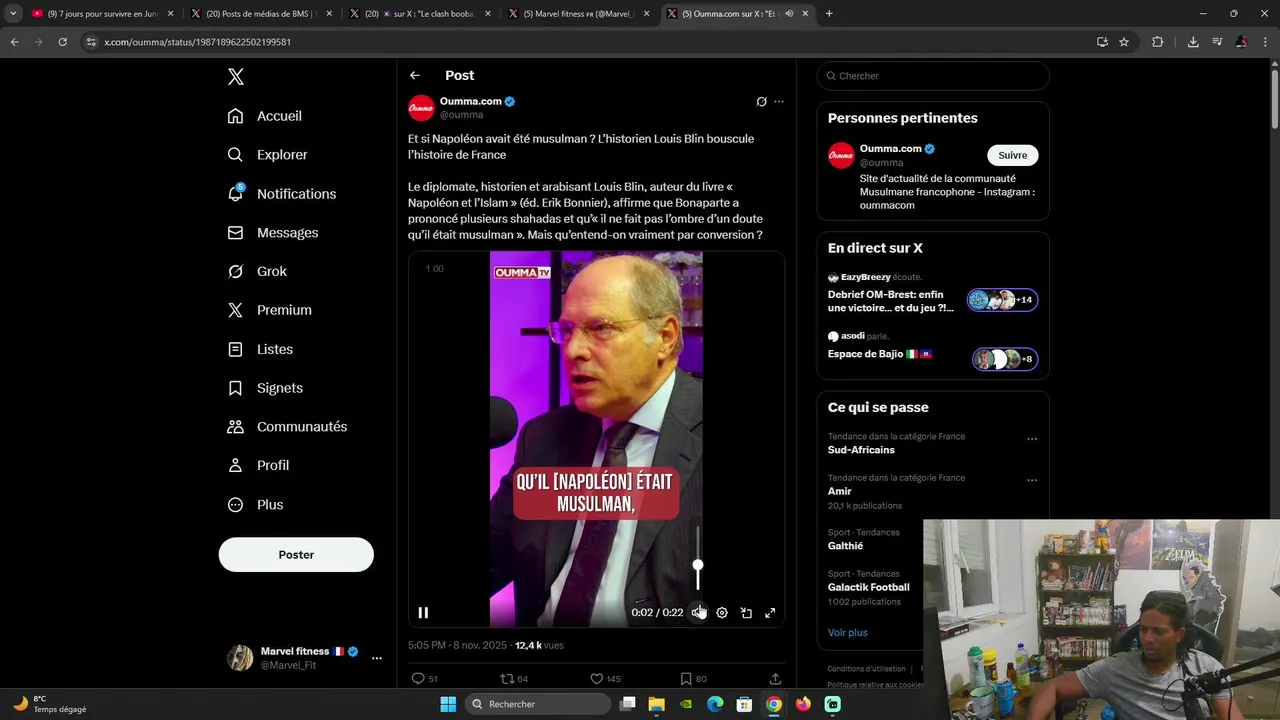Open Messages in the sidebar
The height and width of the screenshot is (720, 1280).
(273, 232)
